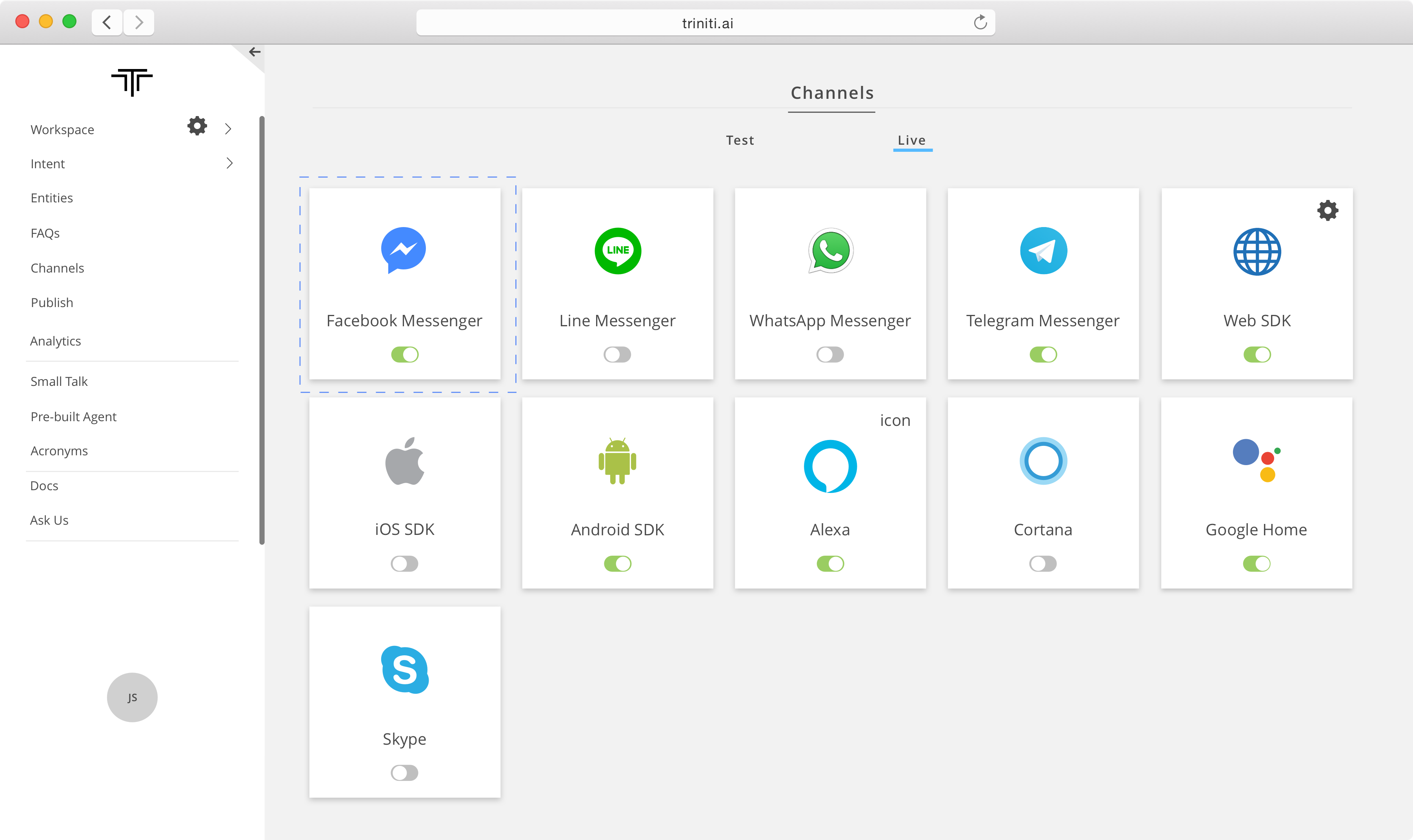
Task: Click the Facebook Messenger logo icon
Action: tap(404, 250)
